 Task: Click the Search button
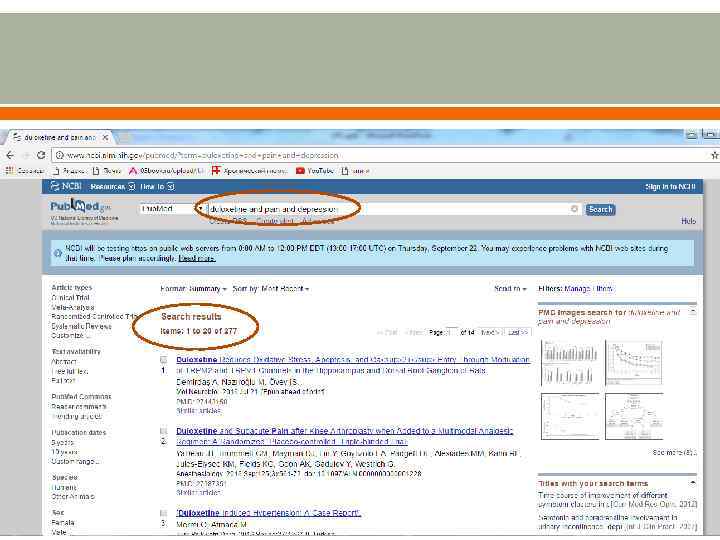tap(600, 209)
